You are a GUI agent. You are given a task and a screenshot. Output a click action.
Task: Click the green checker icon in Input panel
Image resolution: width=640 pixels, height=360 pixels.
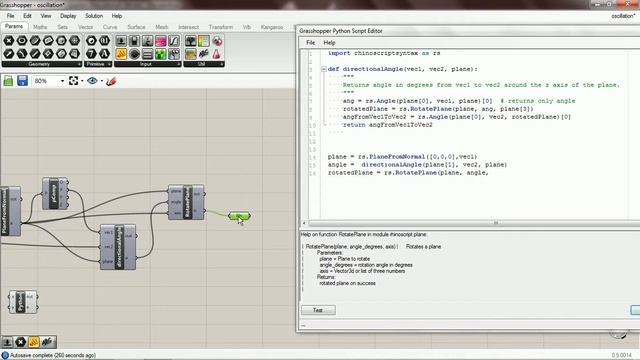(160, 54)
